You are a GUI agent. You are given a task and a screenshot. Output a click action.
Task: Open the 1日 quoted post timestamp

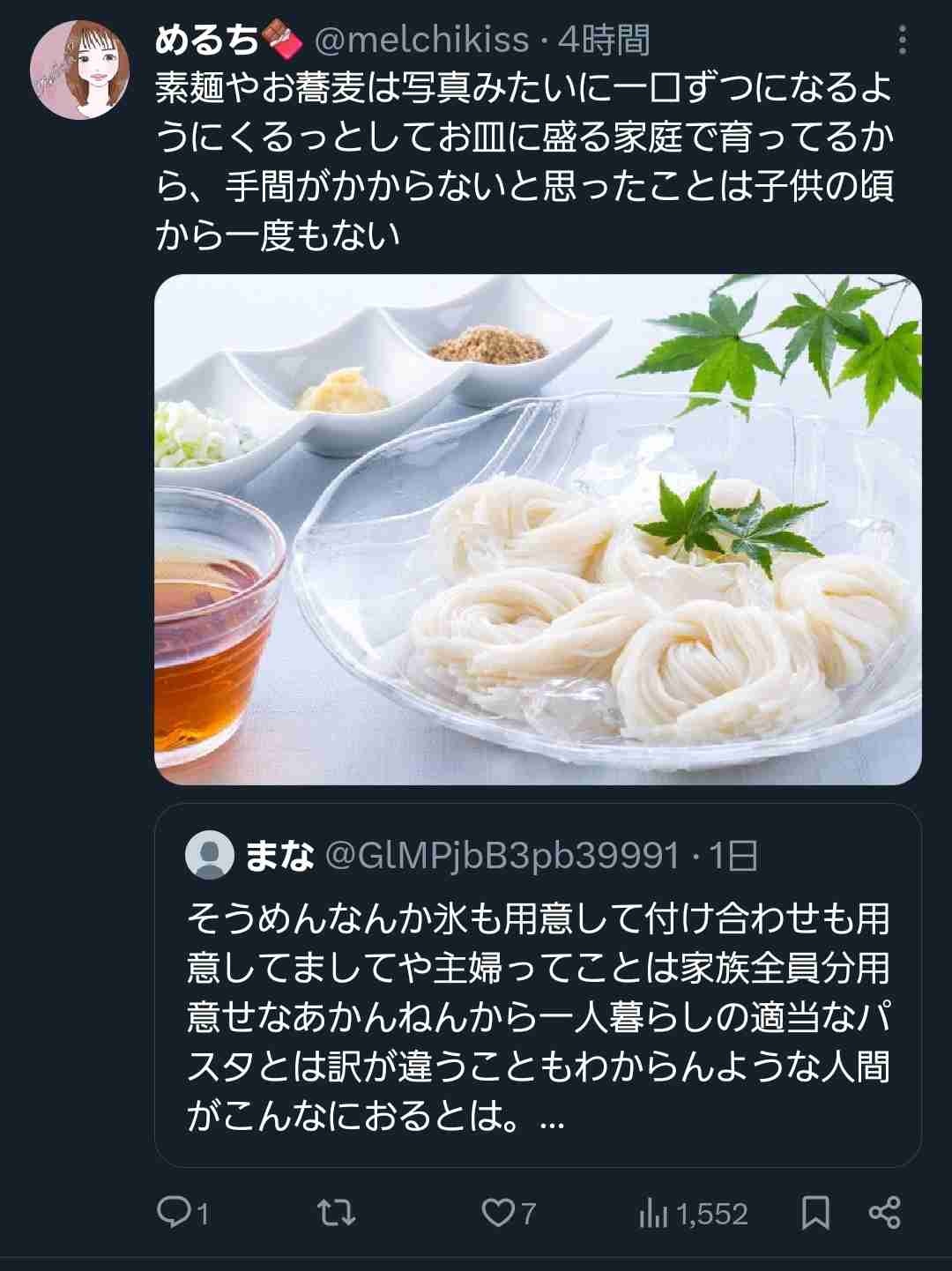pyautogui.click(x=733, y=856)
